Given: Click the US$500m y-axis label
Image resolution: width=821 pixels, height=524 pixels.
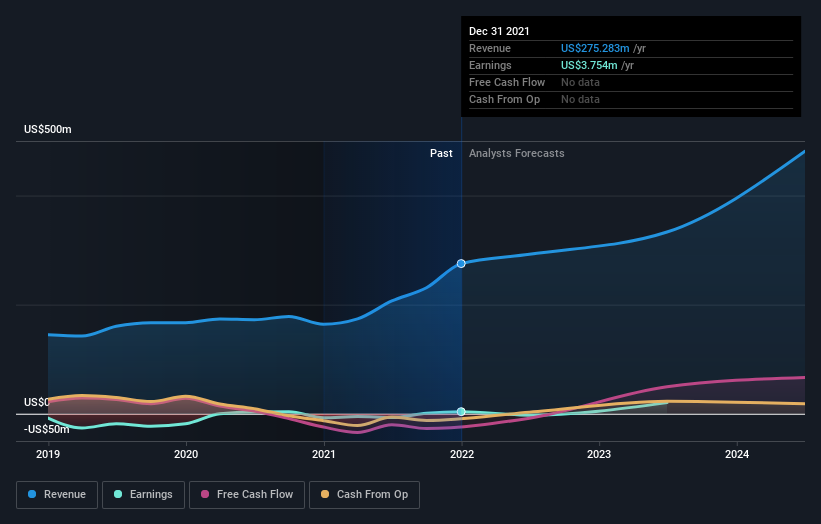Looking at the screenshot, I should (x=48, y=129).
